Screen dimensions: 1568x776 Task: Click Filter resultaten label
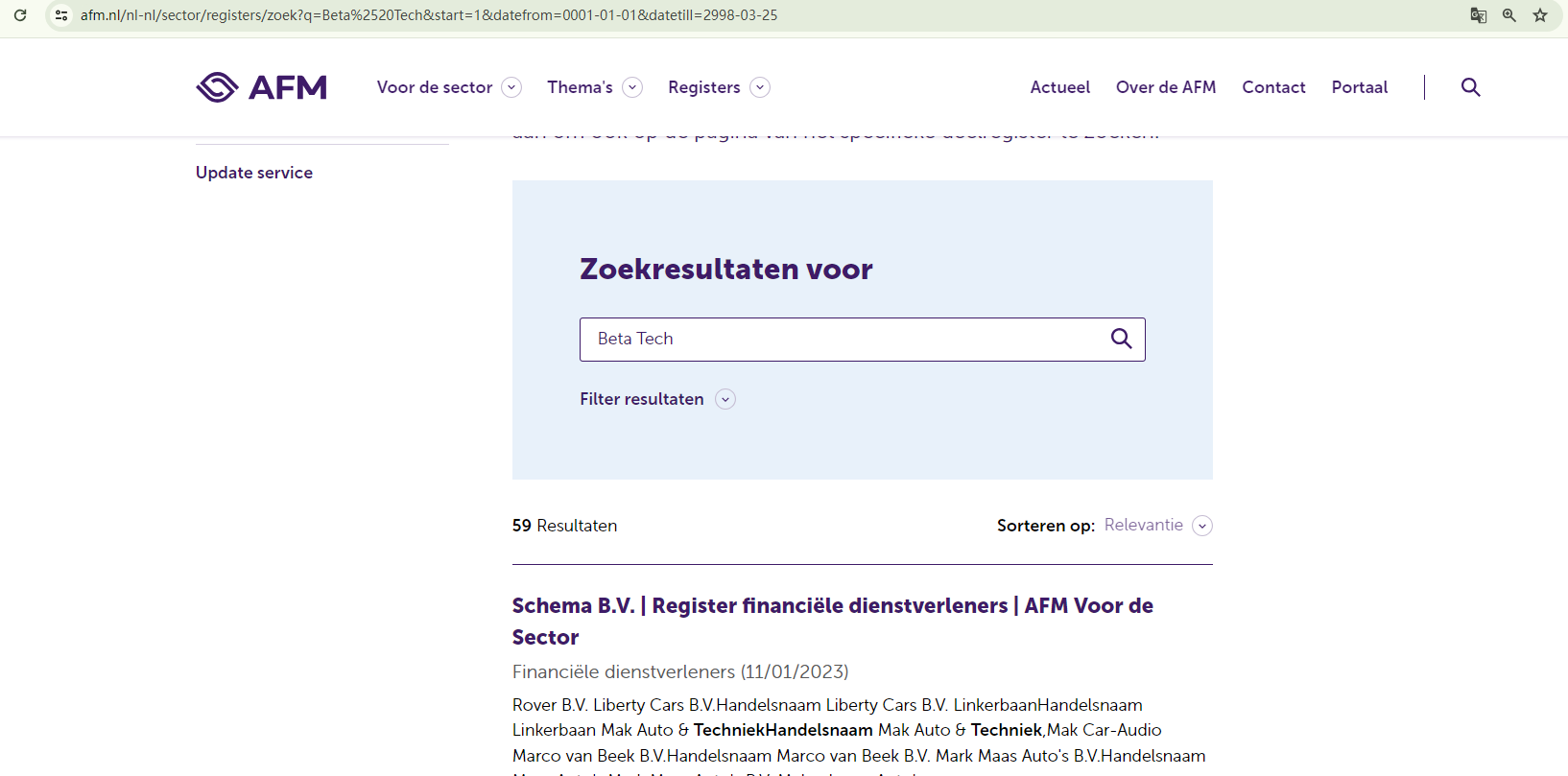click(642, 399)
